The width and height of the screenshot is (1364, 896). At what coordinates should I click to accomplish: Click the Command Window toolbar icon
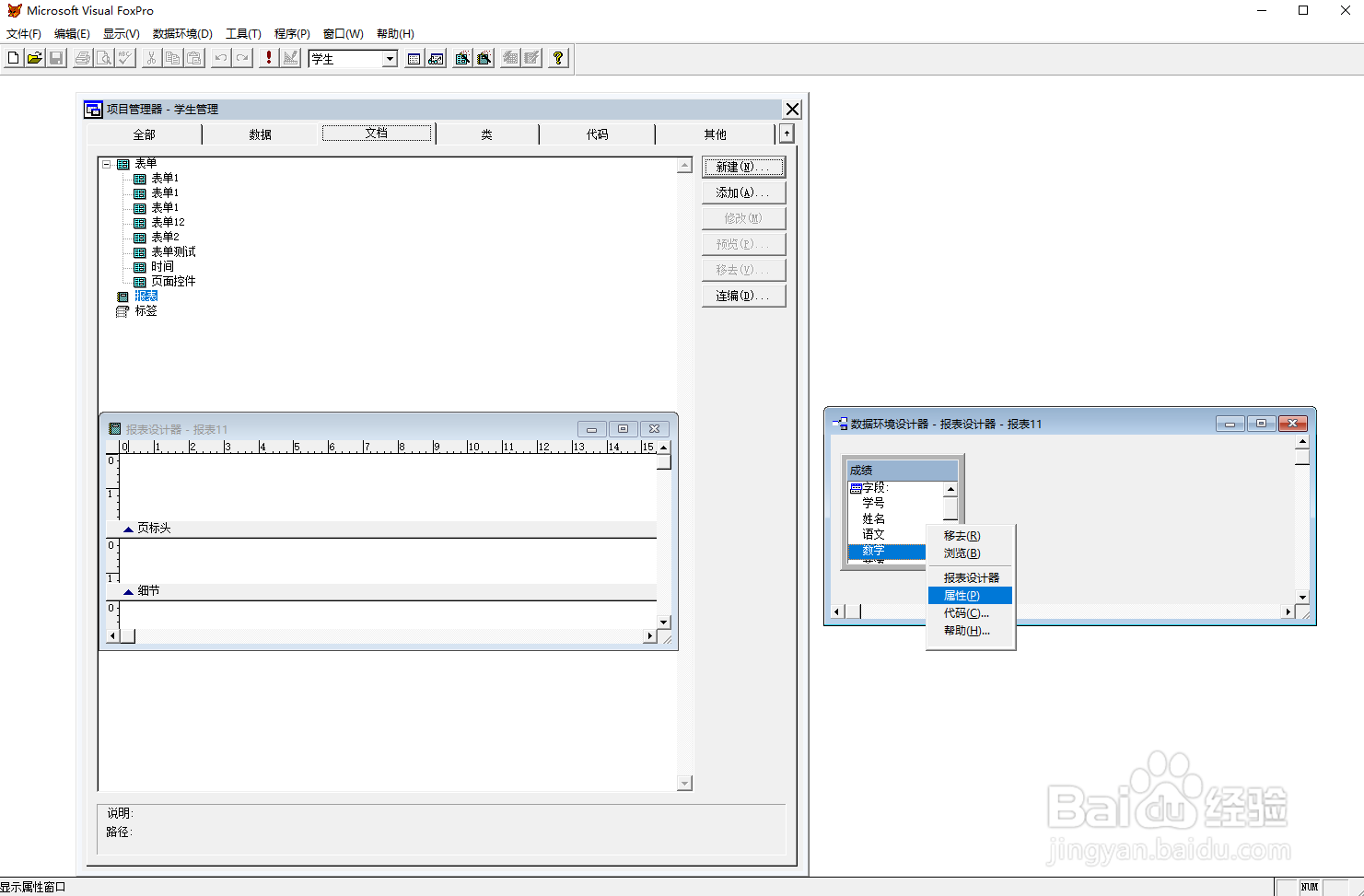tap(414, 58)
